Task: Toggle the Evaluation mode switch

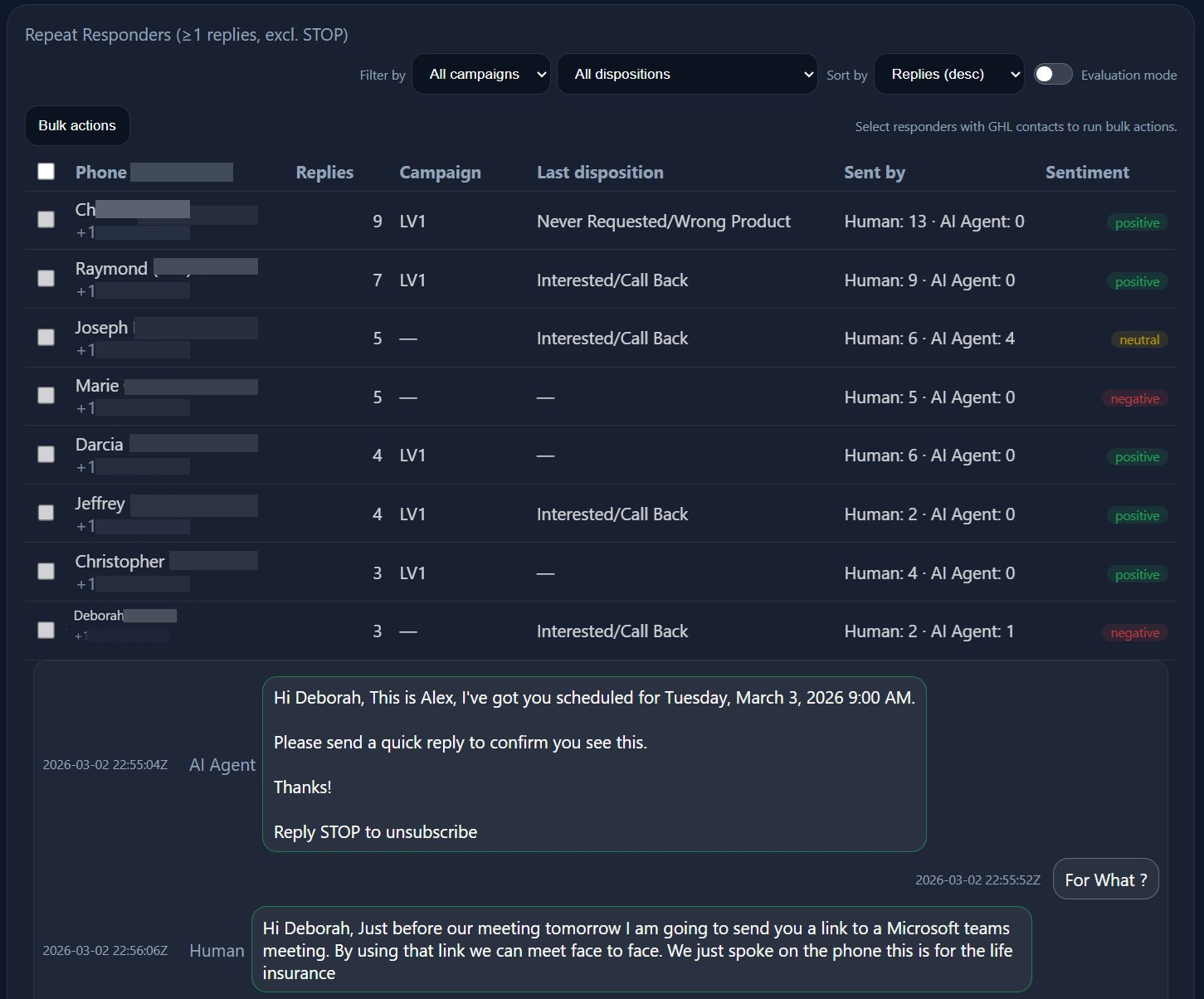Action: pos(1053,74)
